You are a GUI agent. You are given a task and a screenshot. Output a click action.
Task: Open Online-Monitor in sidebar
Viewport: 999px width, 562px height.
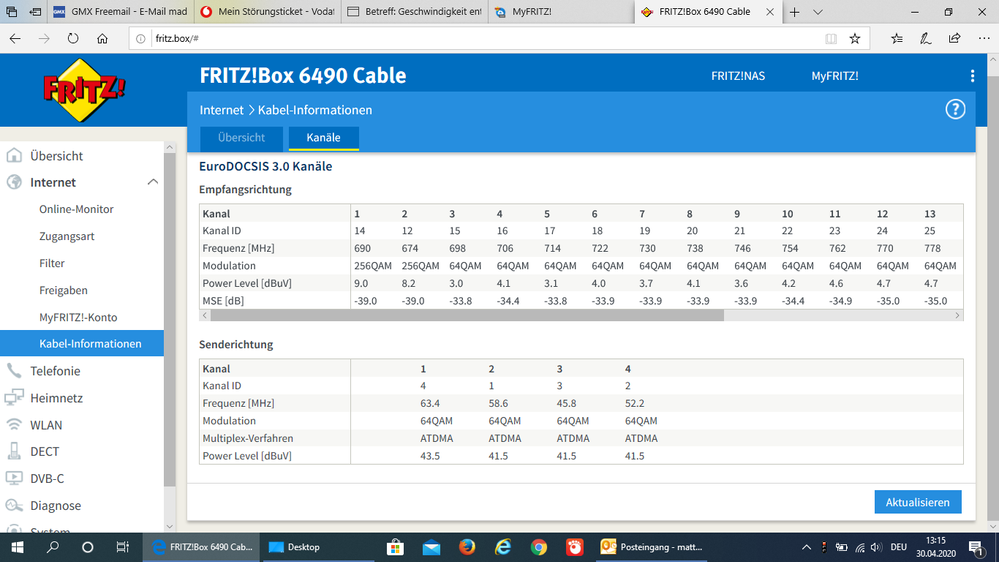click(76, 210)
